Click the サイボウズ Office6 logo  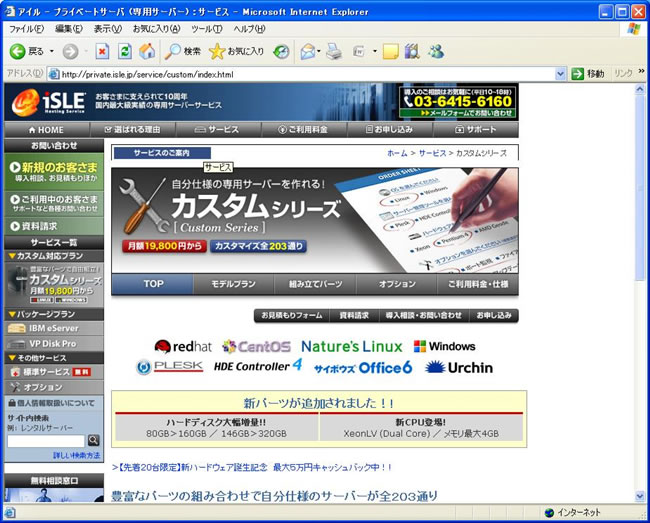pos(363,368)
